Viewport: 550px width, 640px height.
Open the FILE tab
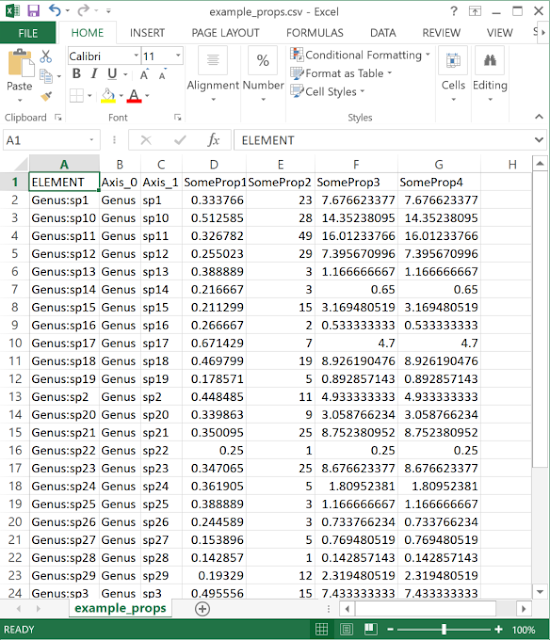[28, 33]
